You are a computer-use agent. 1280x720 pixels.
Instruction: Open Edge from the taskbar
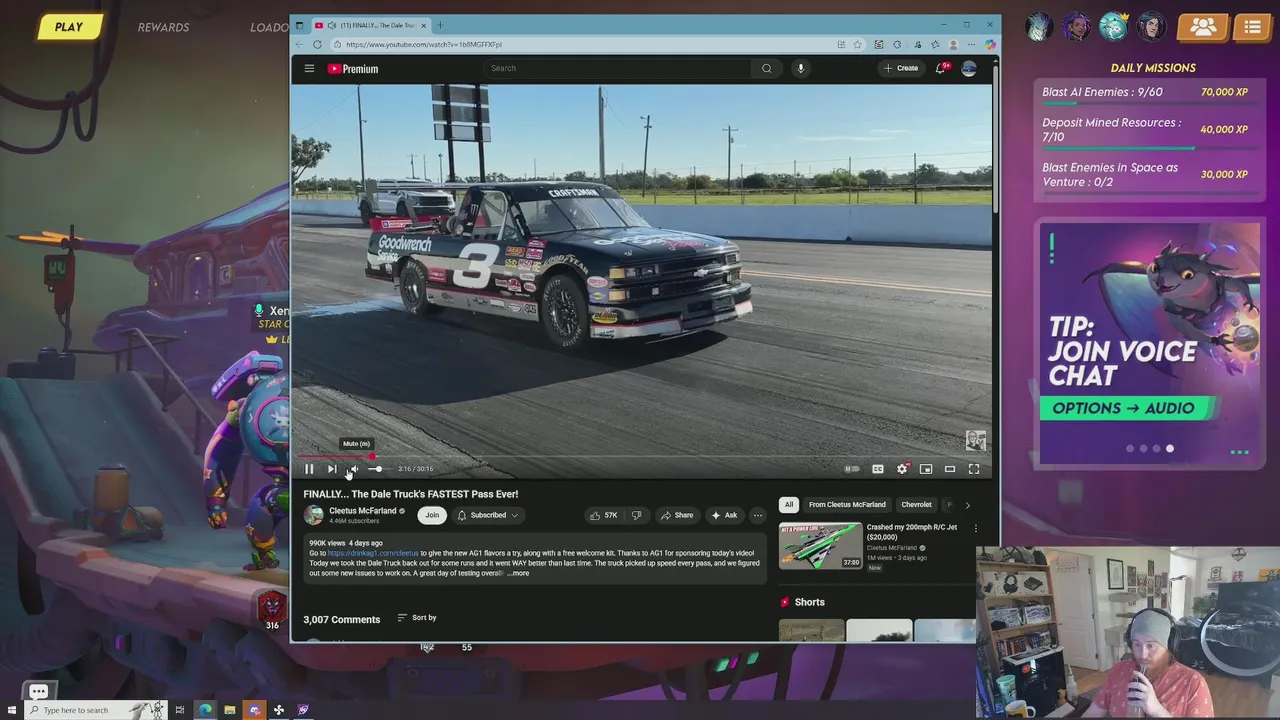[205, 710]
